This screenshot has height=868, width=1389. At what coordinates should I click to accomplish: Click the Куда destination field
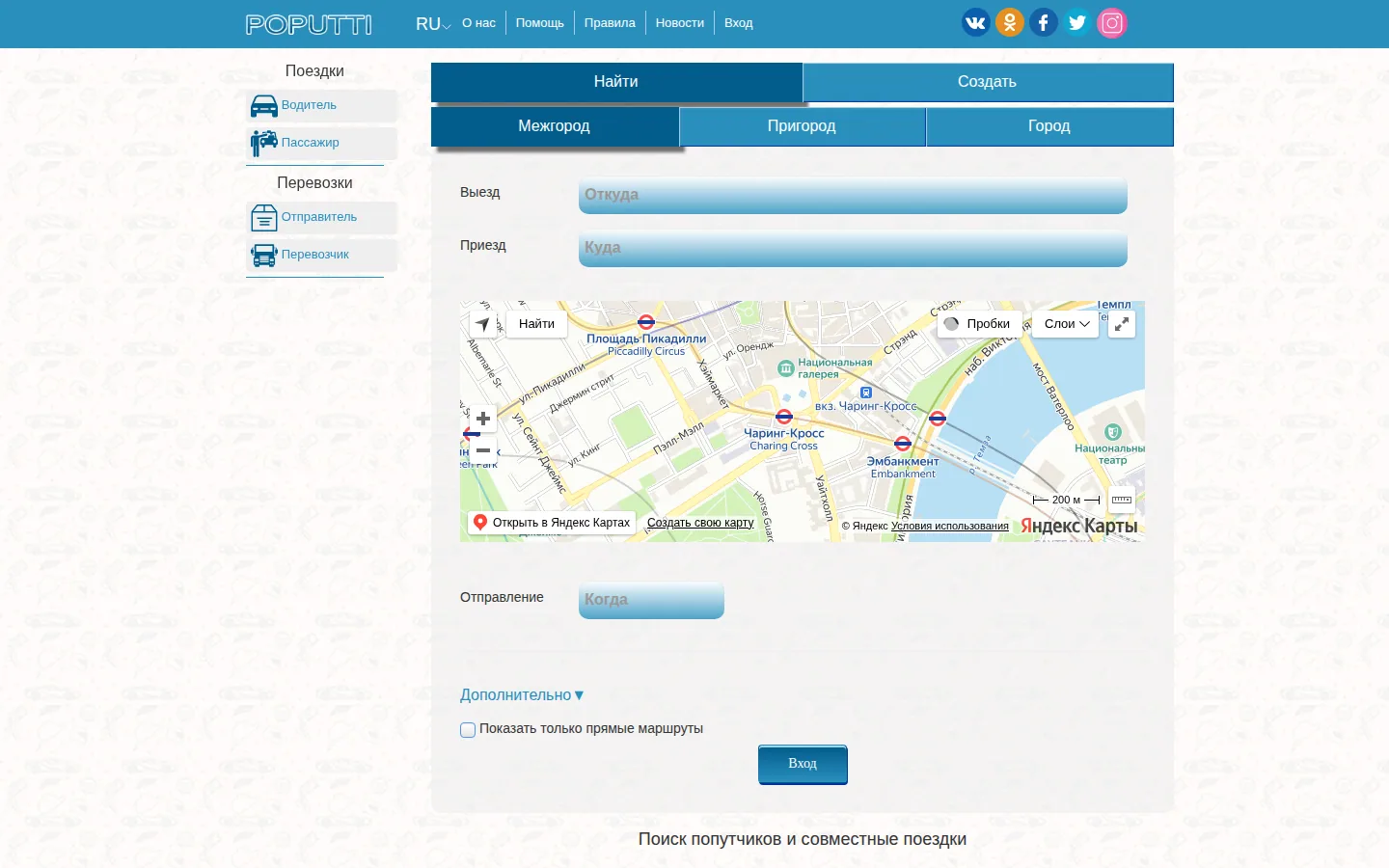click(853, 248)
